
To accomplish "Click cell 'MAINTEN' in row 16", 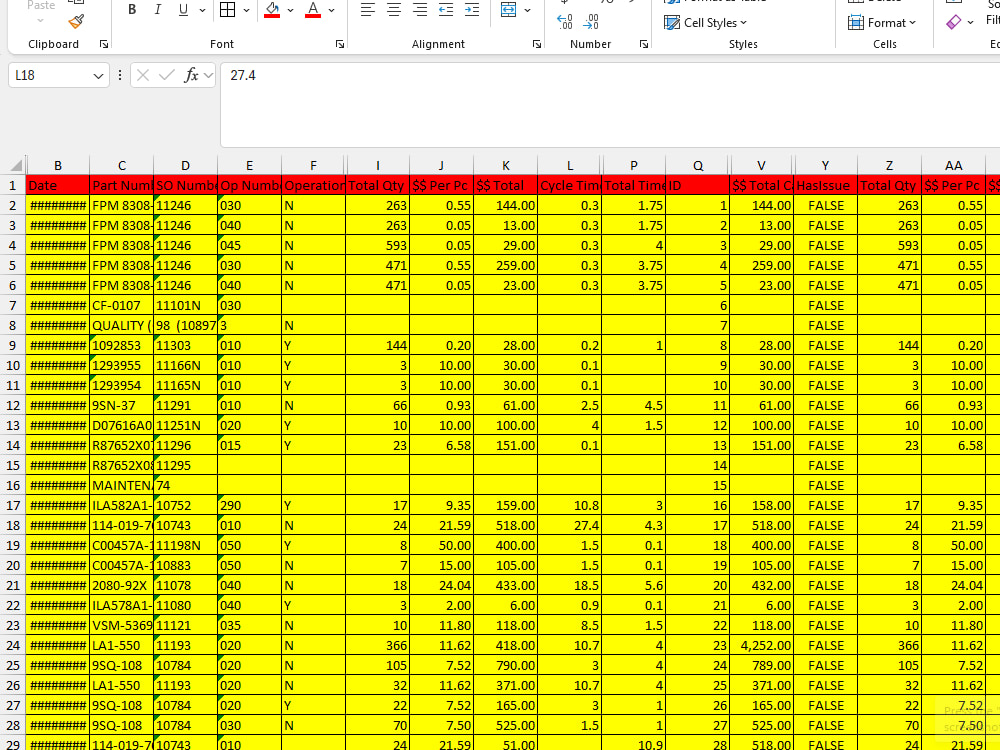I will [121, 485].
